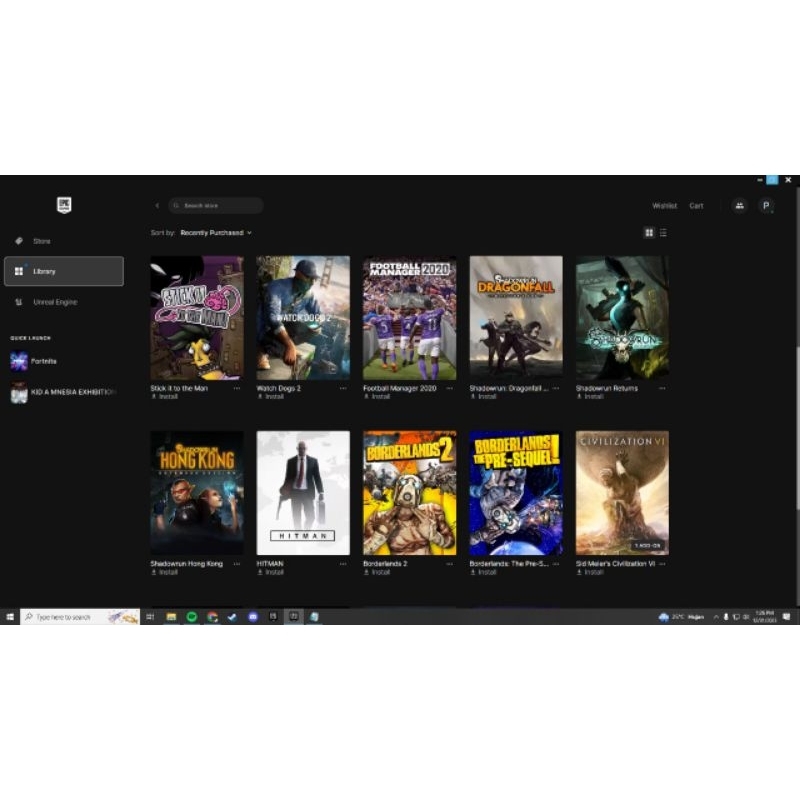Click the taskbar clock and date
The height and width of the screenshot is (800, 800).
point(764,617)
